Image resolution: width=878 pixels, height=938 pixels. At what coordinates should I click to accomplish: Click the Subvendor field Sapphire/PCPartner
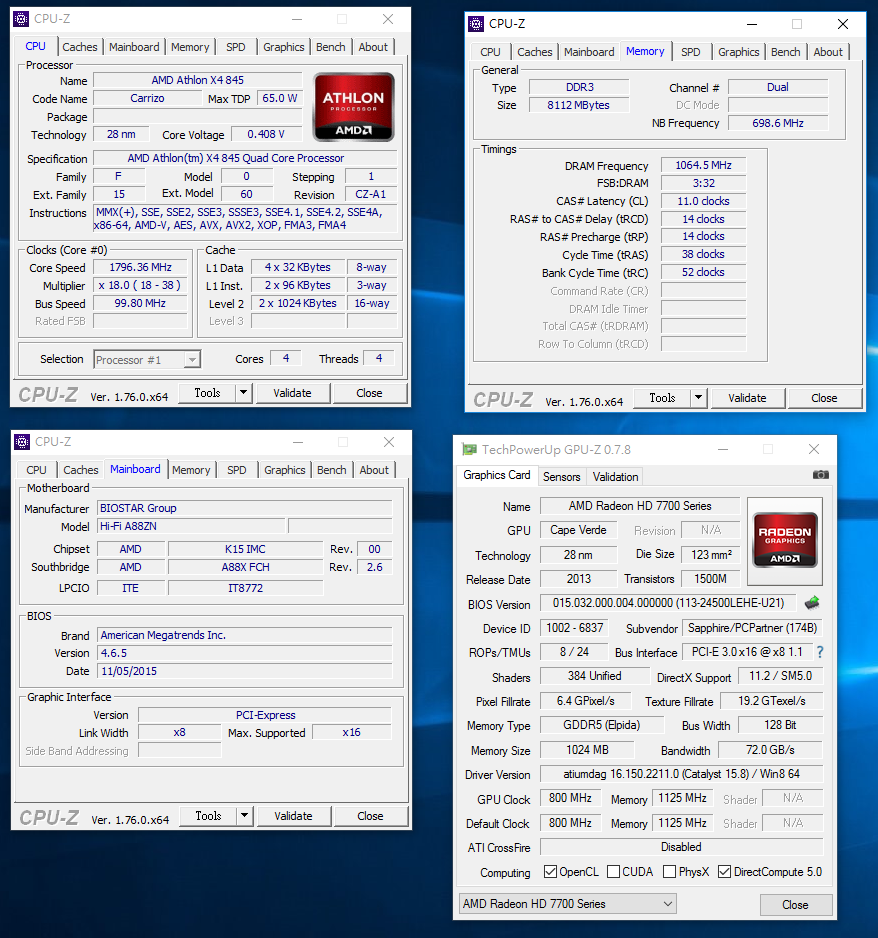(x=752, y=628)
